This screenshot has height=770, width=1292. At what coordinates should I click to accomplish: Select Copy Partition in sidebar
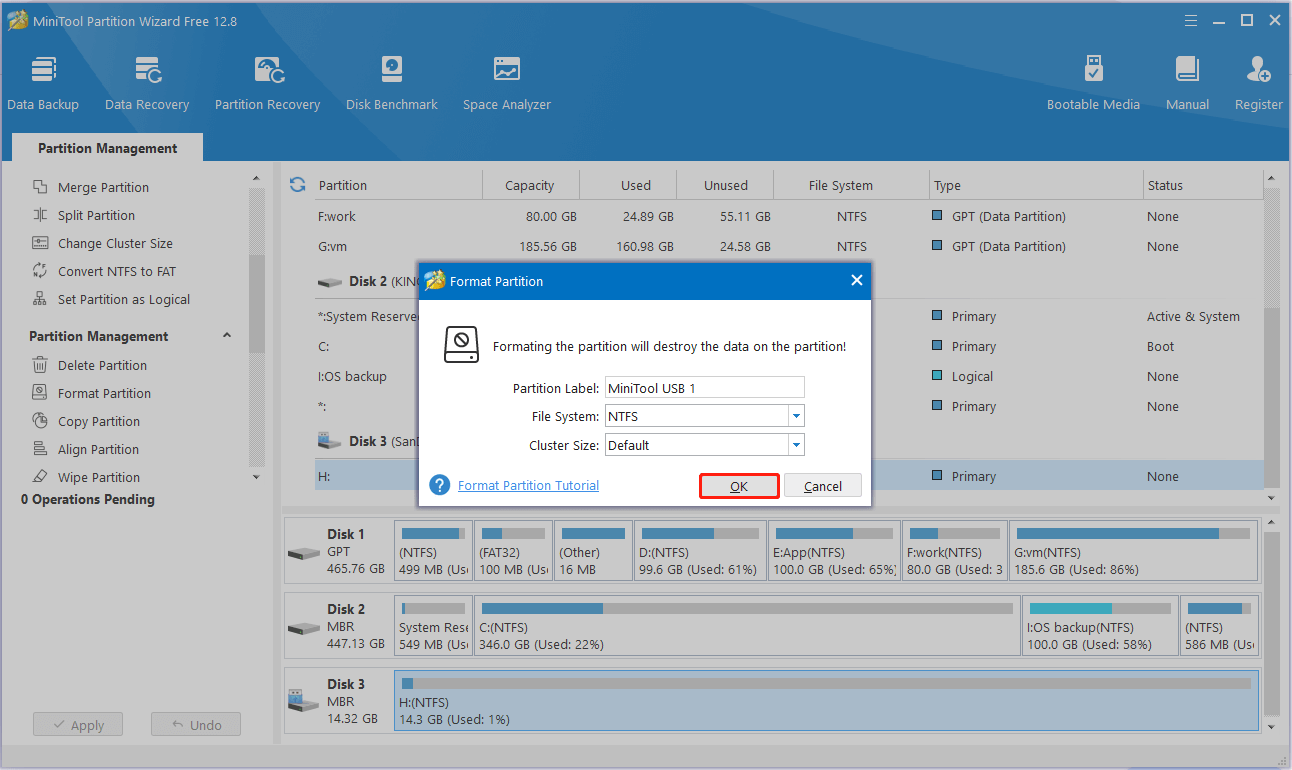(x=99, y=421)
